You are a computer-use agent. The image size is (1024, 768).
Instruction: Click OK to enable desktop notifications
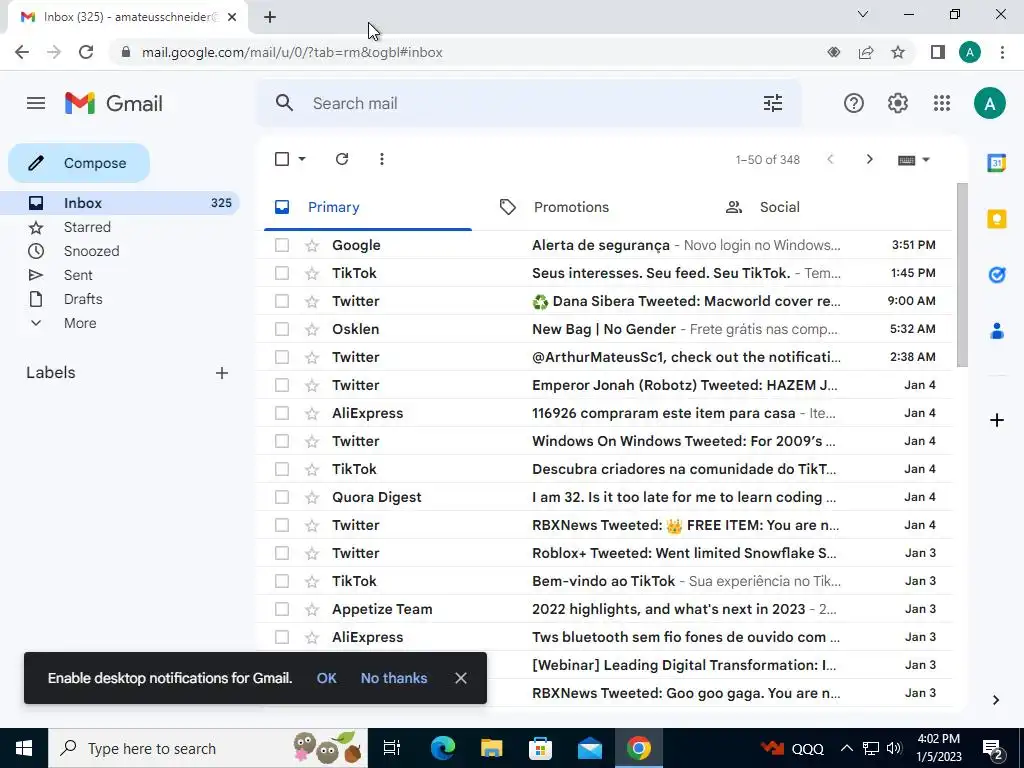pyautogui.click(x=327, y=678)
